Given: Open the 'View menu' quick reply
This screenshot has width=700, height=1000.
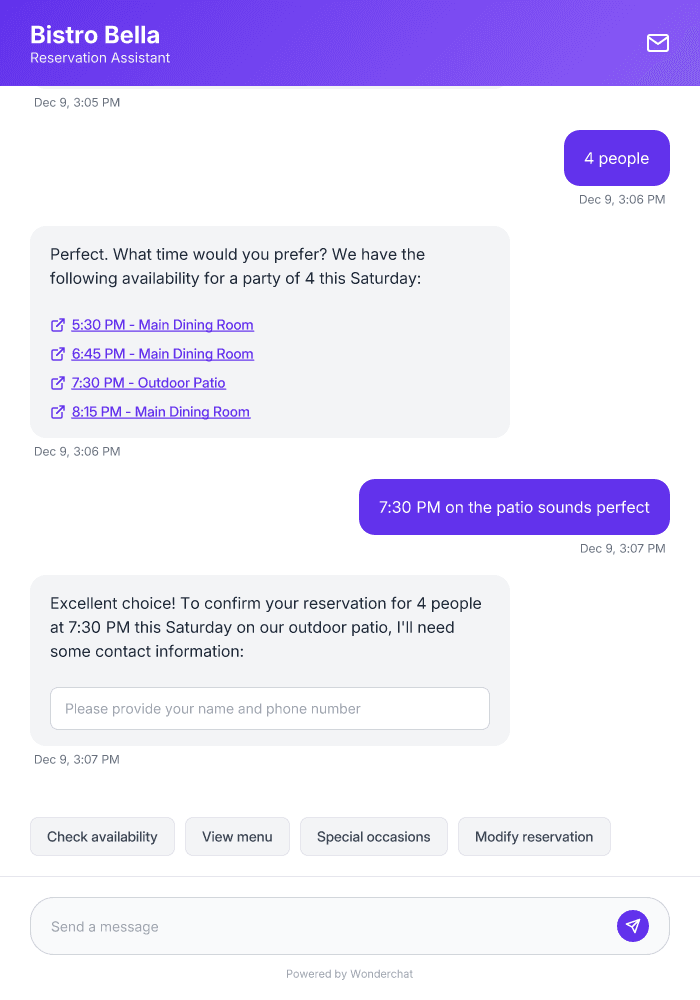Looking at the screenshot, I should (237, 836).
